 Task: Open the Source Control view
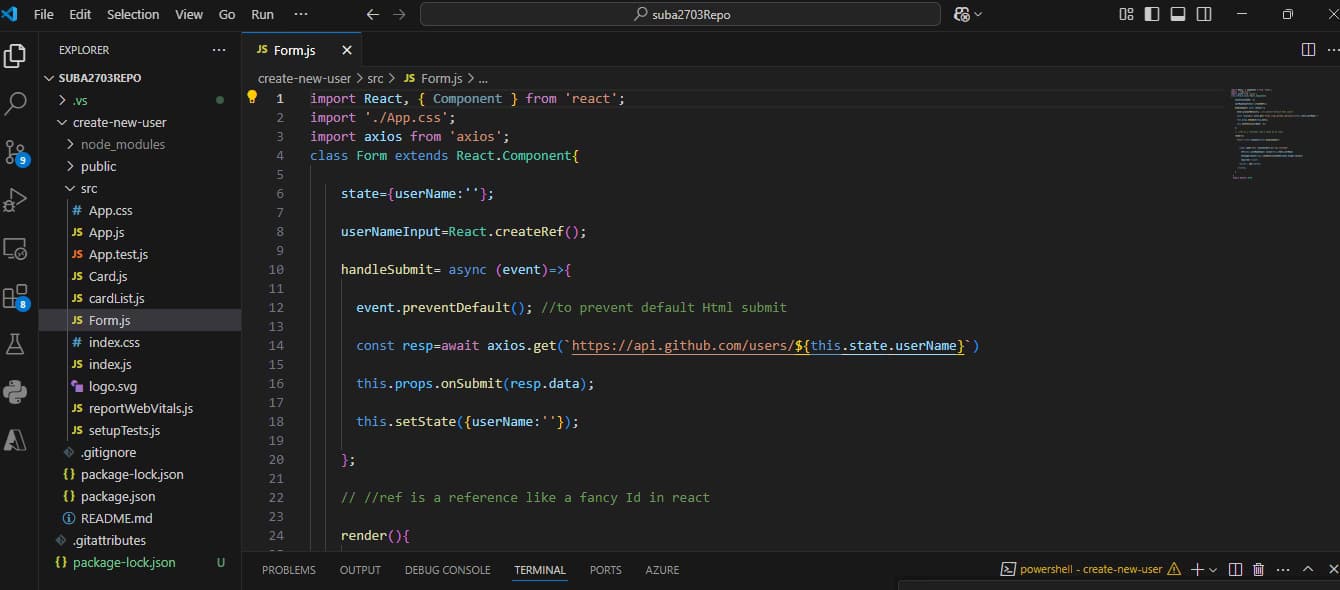[x=15, y=152]
